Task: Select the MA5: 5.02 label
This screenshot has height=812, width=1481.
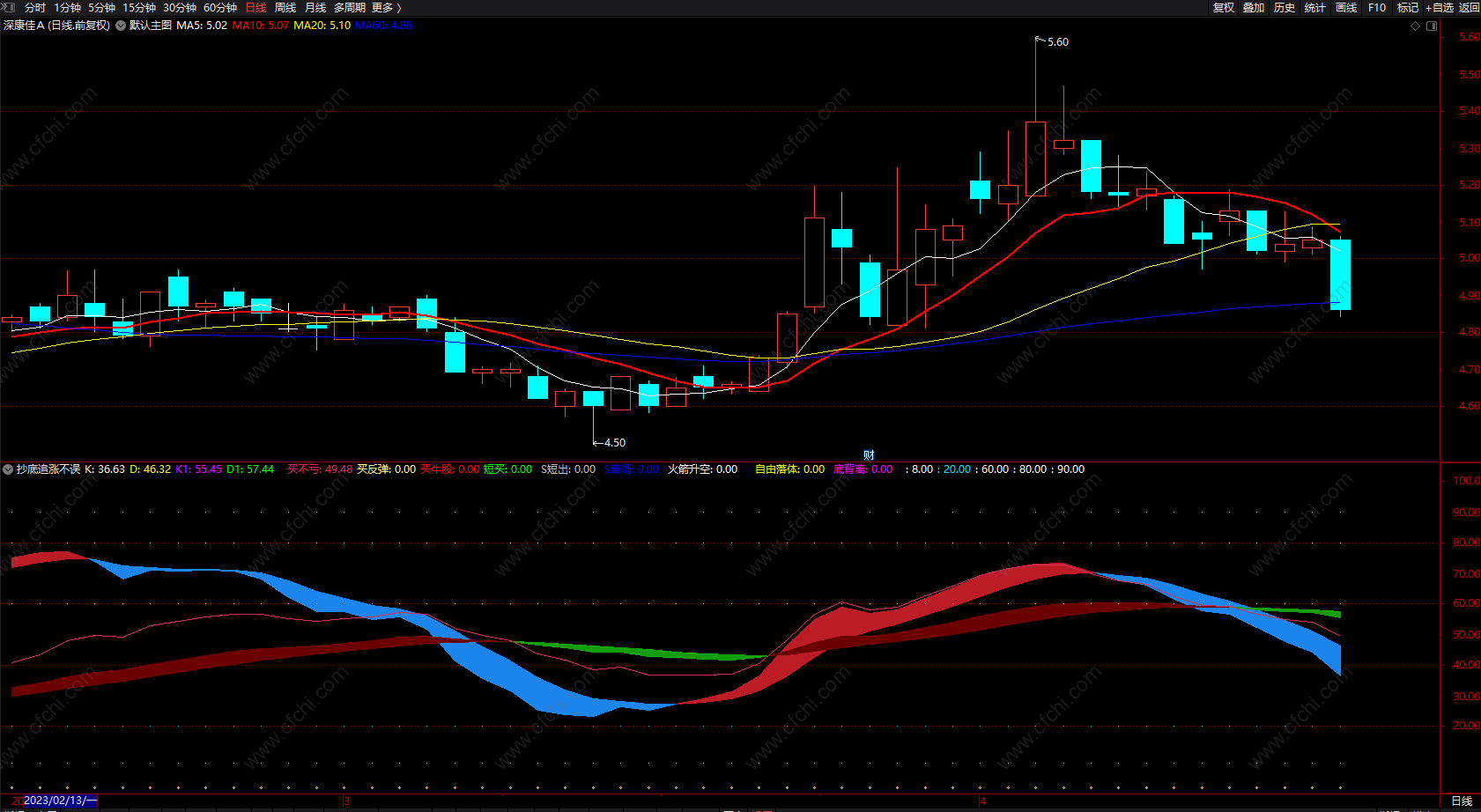Action: 202,26
